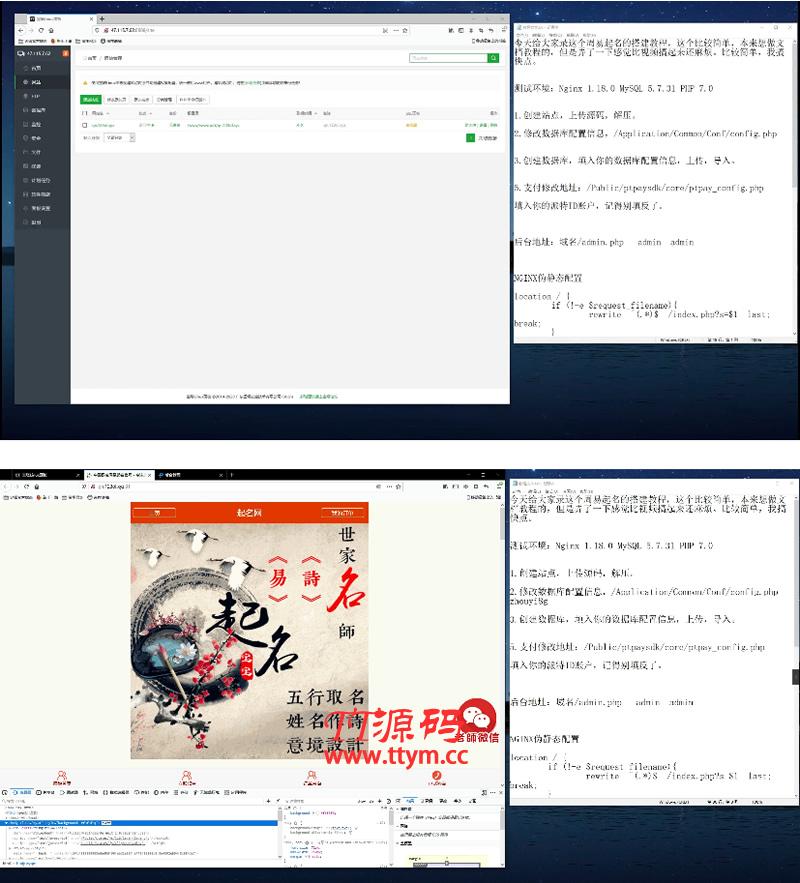Open the 计算值 tab in the inspector side pane

tap(427, 801)
